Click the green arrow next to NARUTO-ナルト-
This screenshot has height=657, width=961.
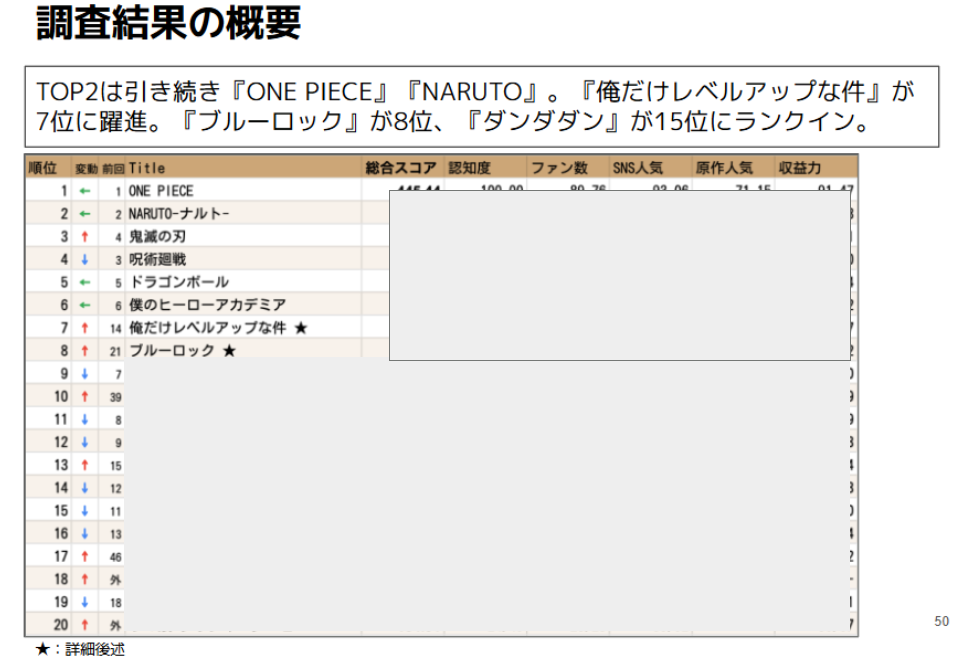point(85,213)
